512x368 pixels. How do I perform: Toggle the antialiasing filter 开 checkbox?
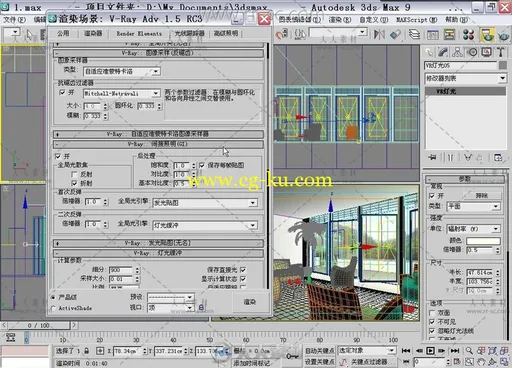[x=62, y=92]
